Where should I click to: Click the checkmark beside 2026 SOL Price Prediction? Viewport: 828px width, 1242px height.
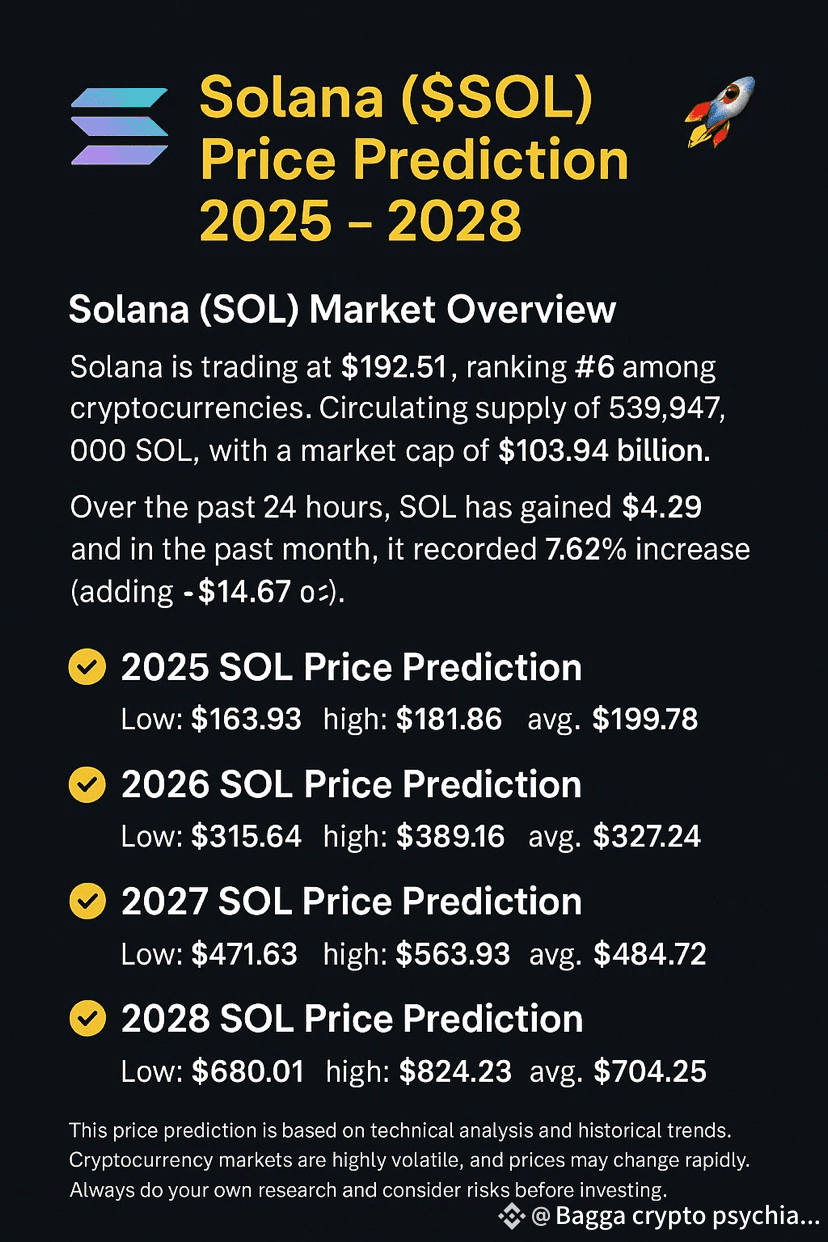(x=87, y=784)
